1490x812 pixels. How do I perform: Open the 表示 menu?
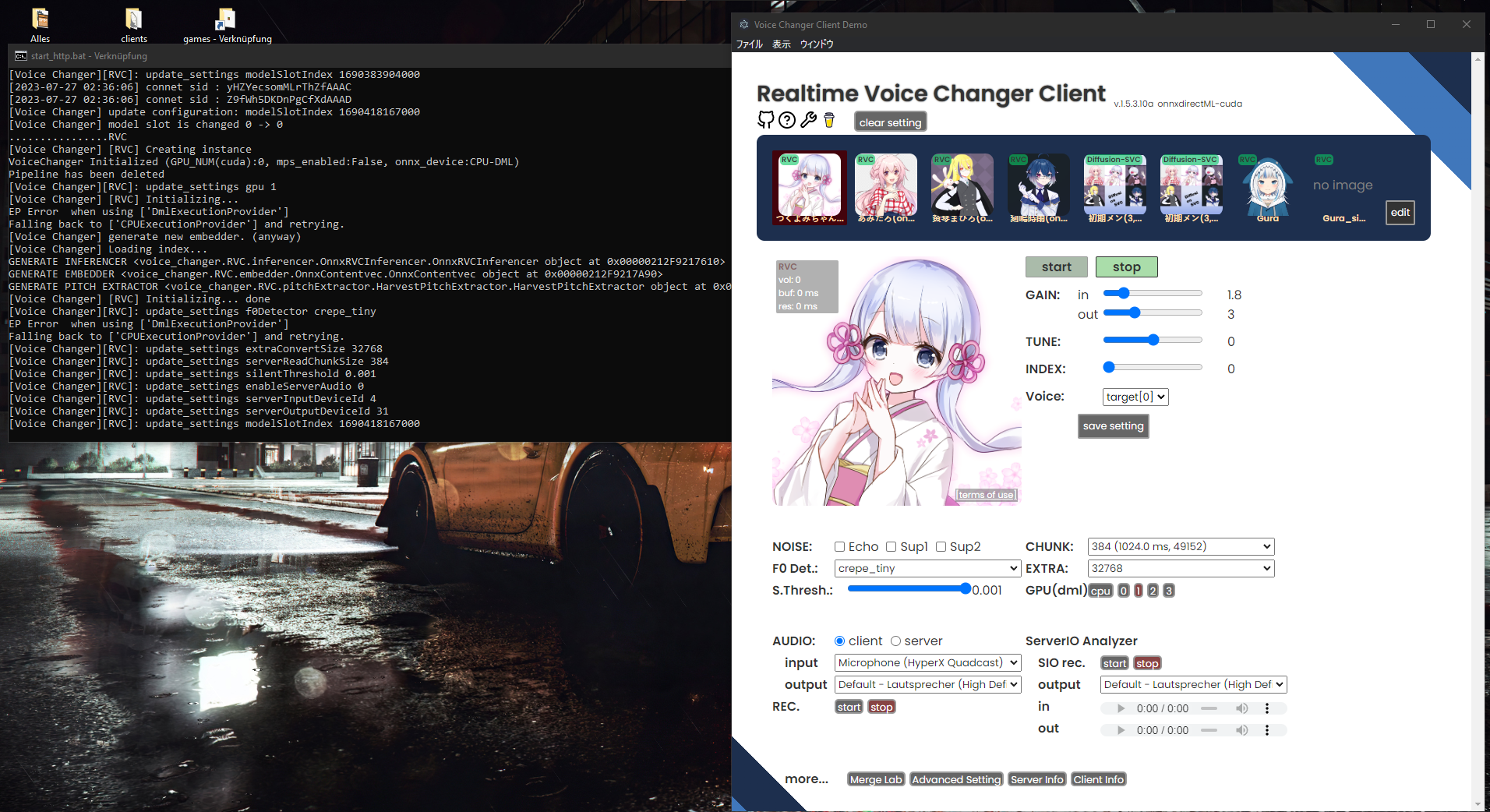(782, 44)
